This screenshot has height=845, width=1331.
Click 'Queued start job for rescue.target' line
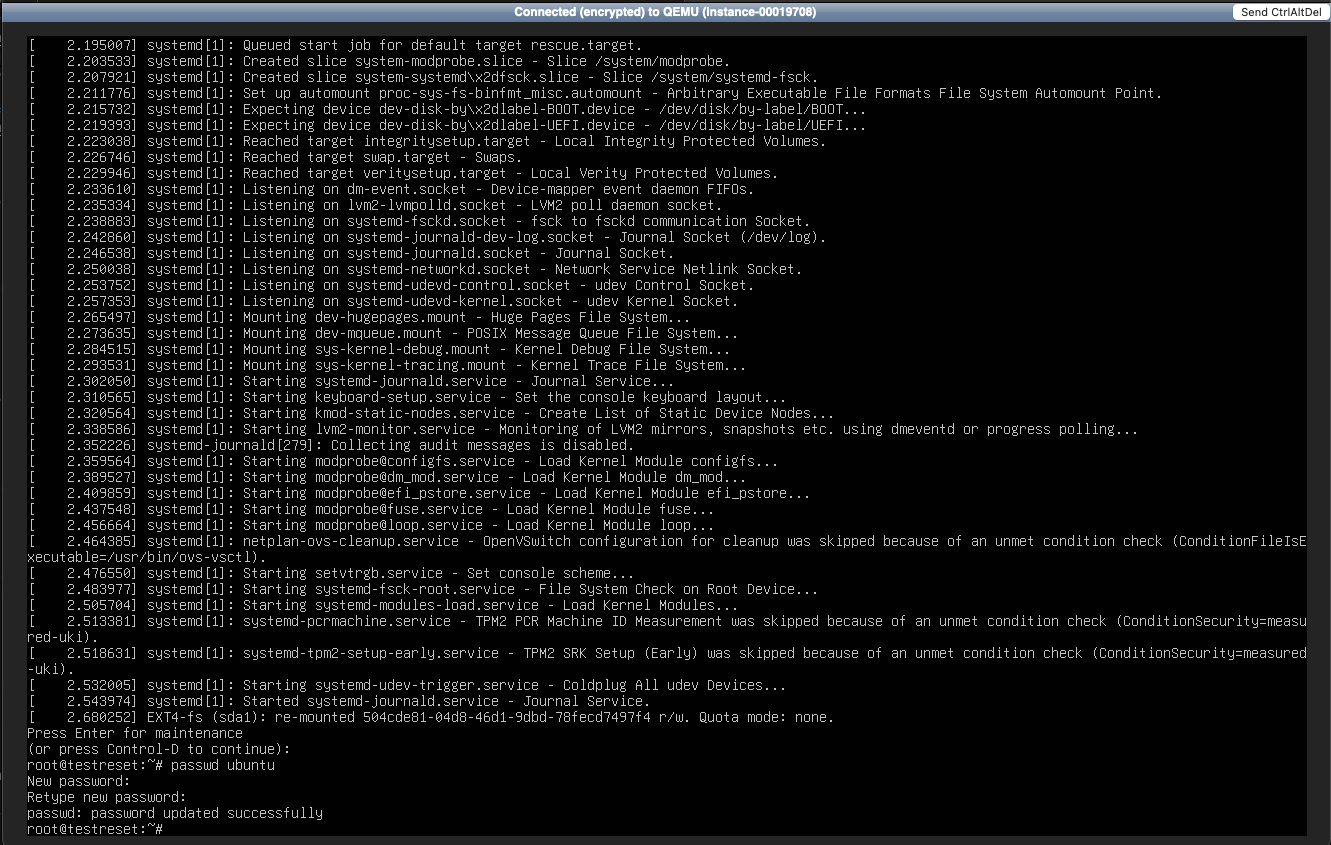390,45
